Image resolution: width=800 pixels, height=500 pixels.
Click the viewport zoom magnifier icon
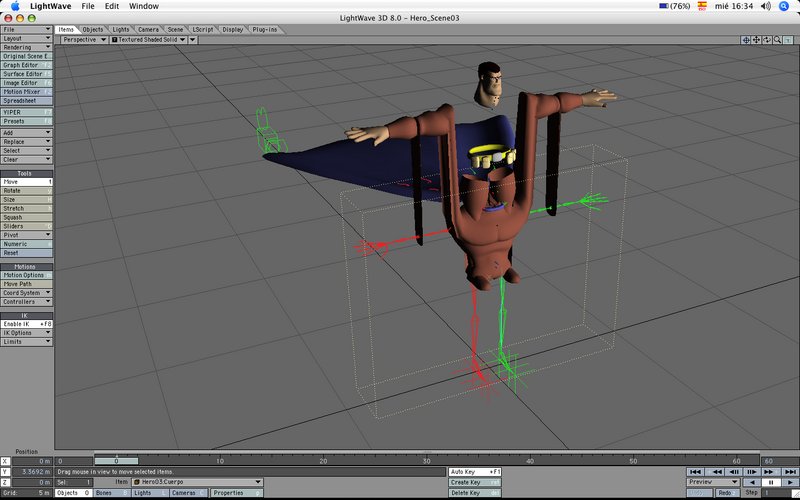click(x=778, y=40)
